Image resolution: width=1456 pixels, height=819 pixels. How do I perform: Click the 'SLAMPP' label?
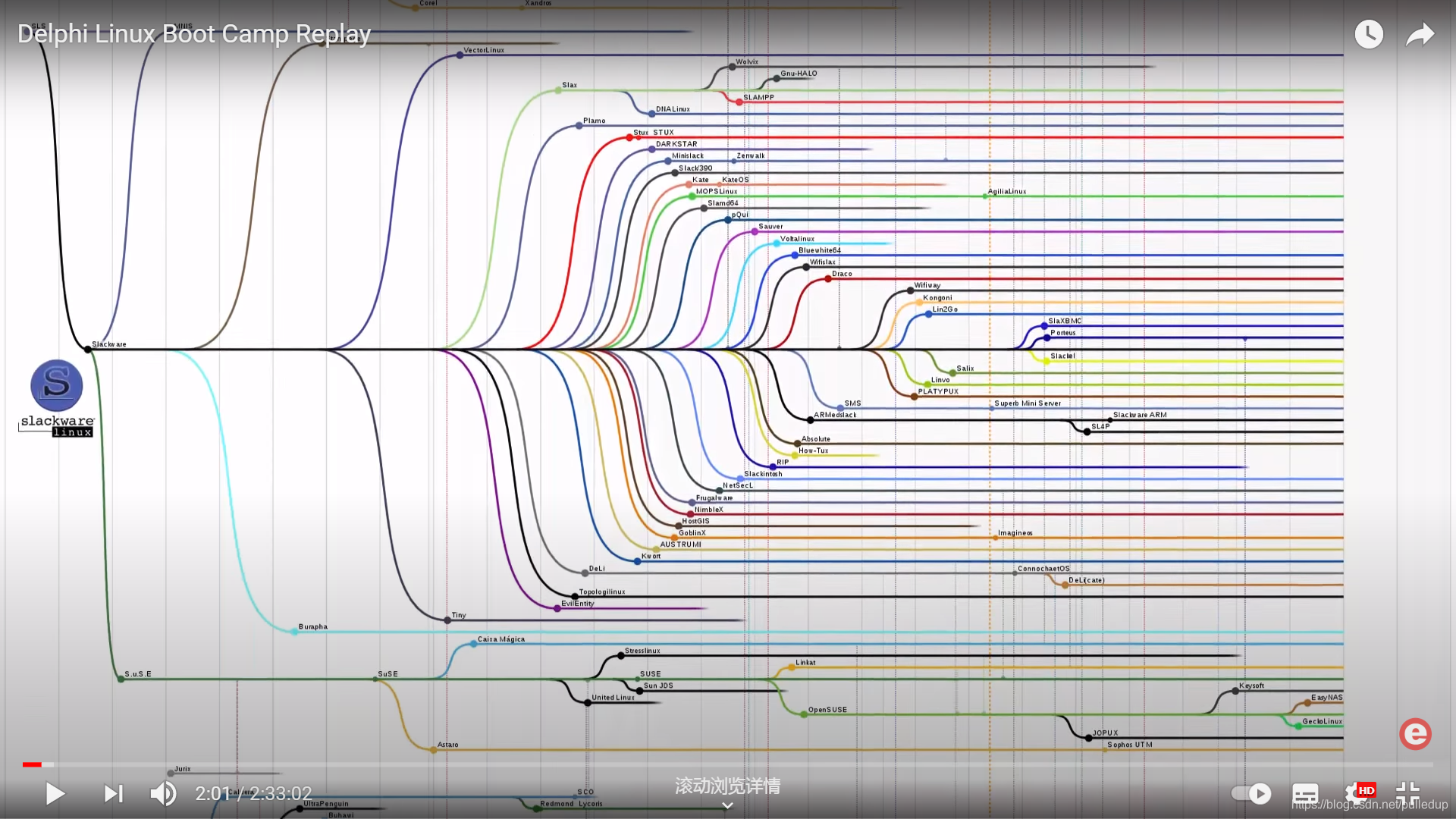[x=759, y=97]
